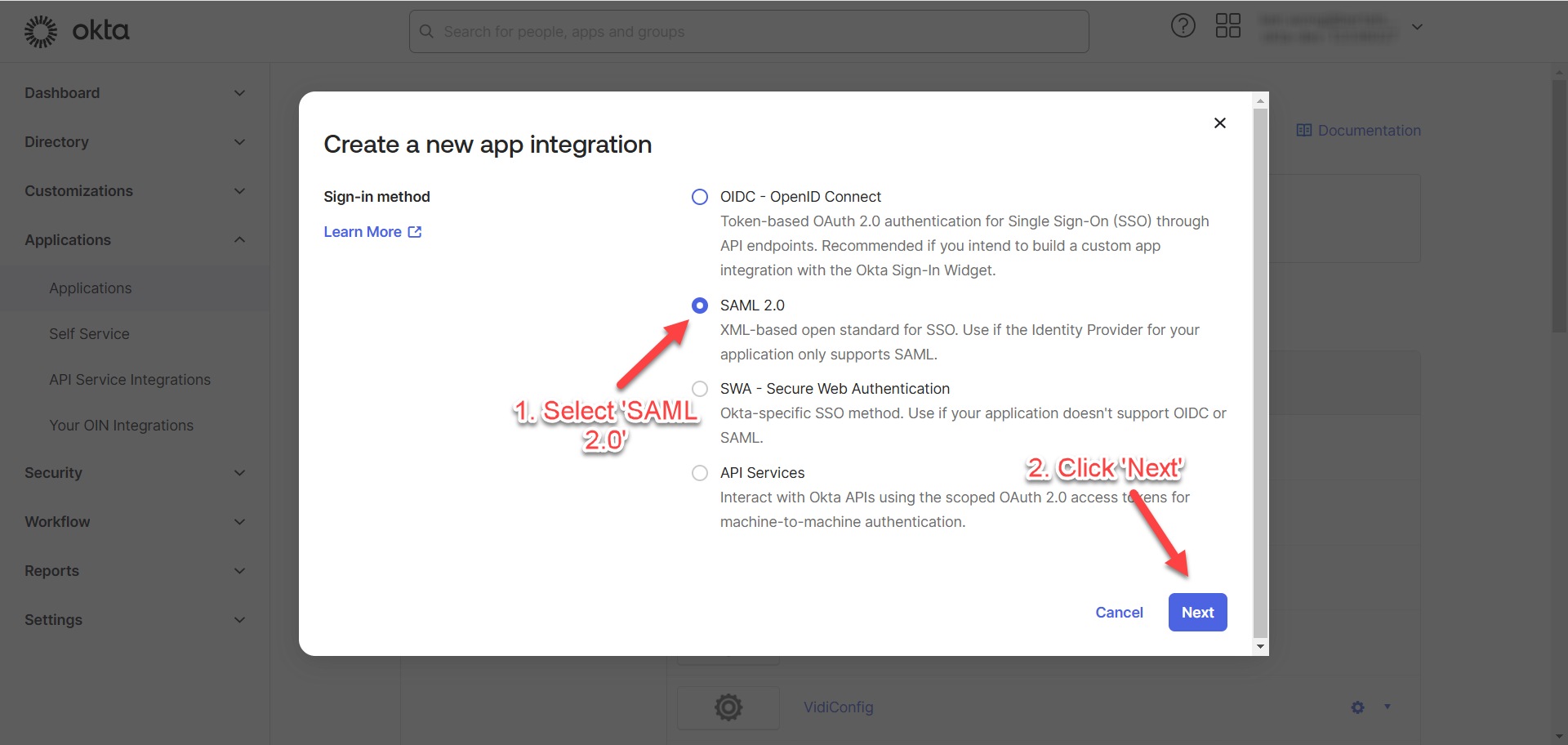Click the Learn More external link icon
1568x745 pixels.
coord(415,232)
